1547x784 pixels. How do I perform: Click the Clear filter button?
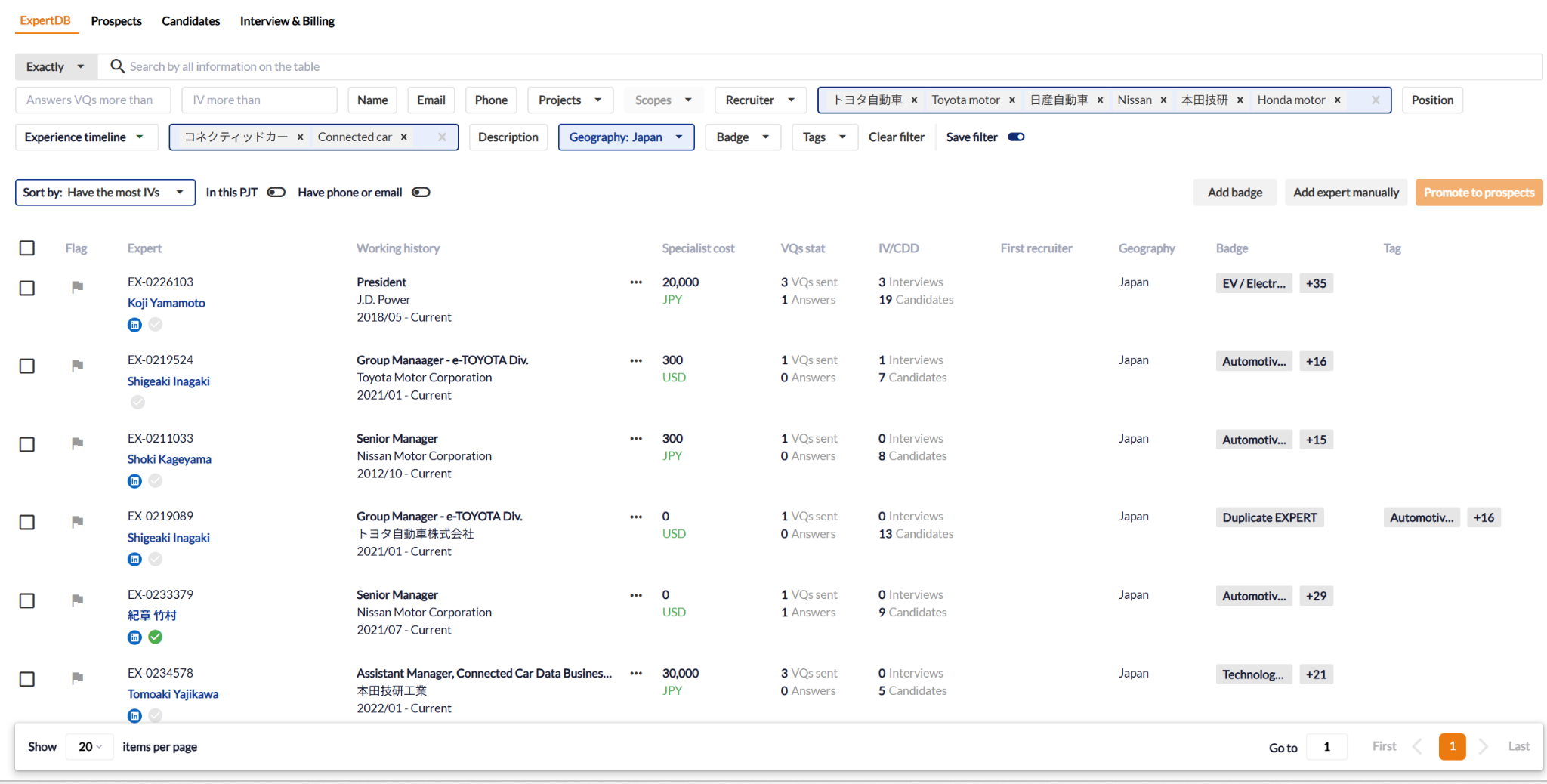point(897,137)
